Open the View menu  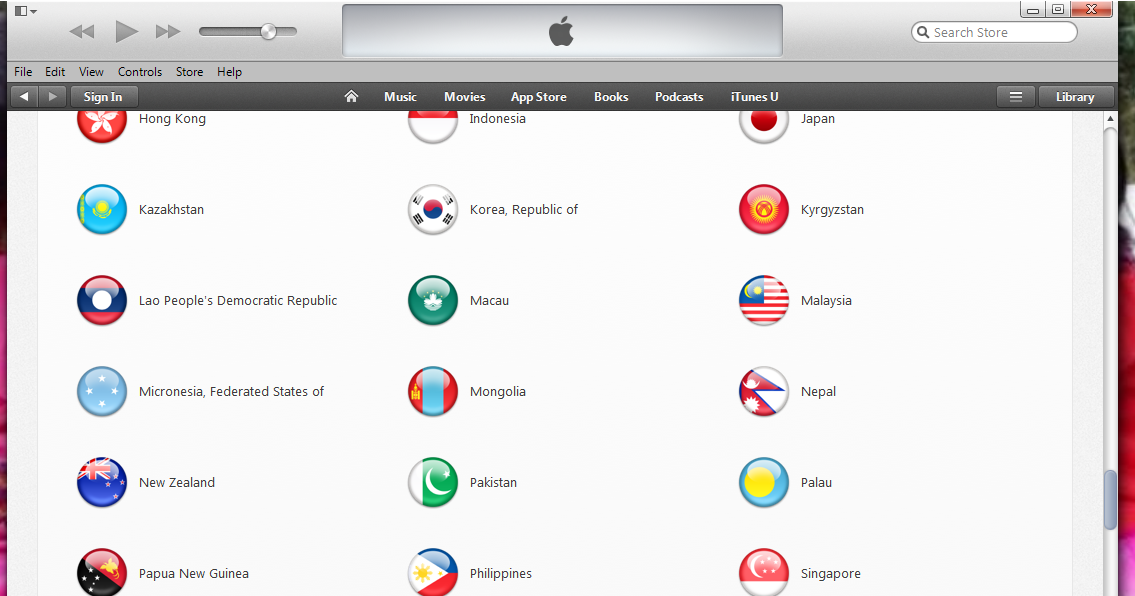[x=91, y=72]
